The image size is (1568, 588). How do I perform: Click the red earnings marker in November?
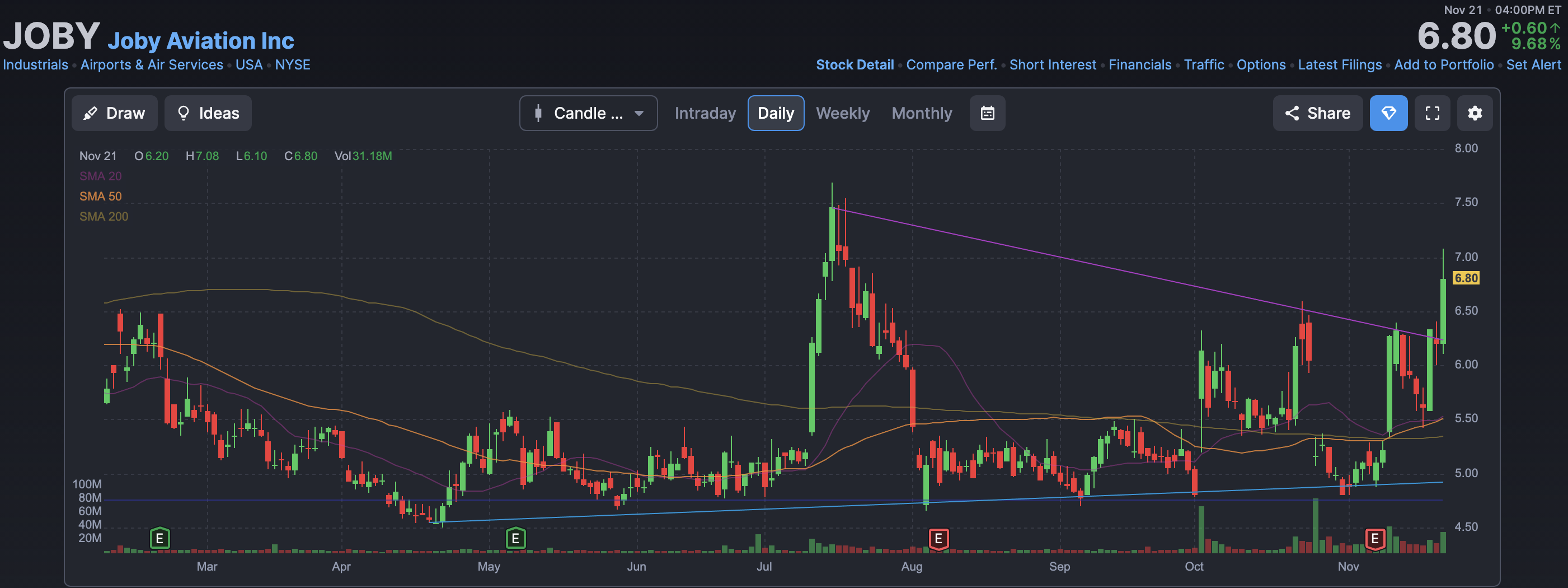tap(1374, 538)
